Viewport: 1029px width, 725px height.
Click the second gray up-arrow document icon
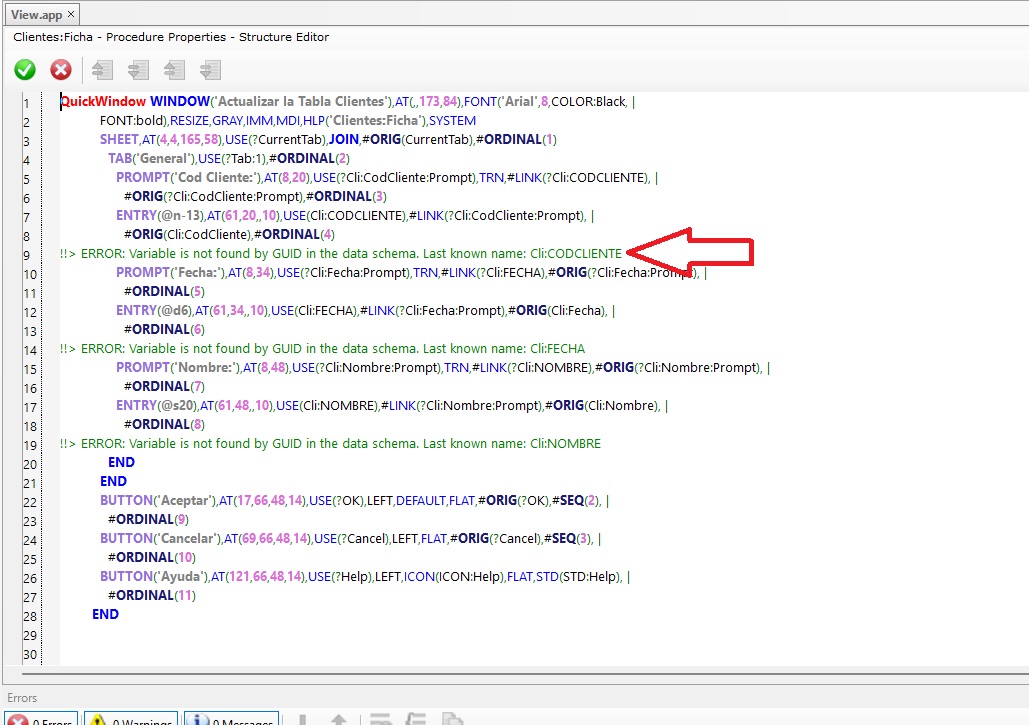click(174, 70)
